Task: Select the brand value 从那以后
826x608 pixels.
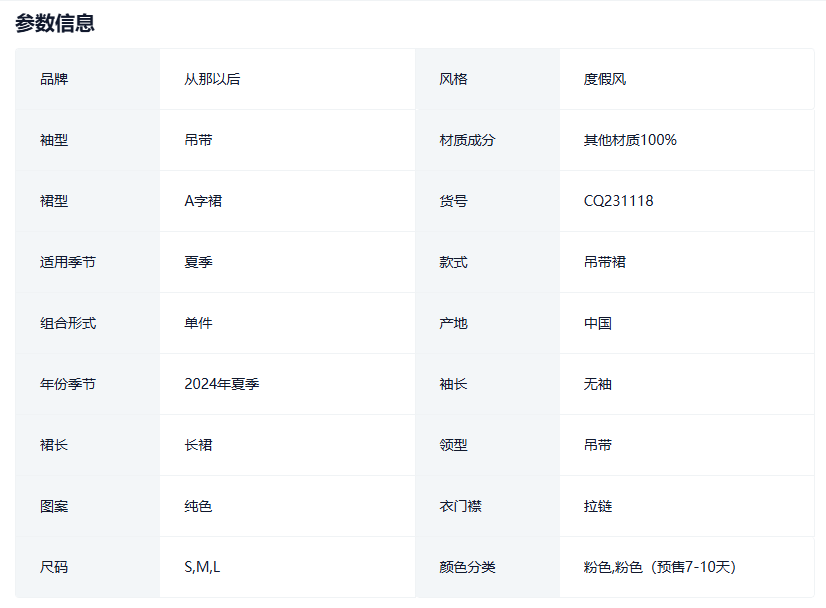Action: [x=212, y=79]
